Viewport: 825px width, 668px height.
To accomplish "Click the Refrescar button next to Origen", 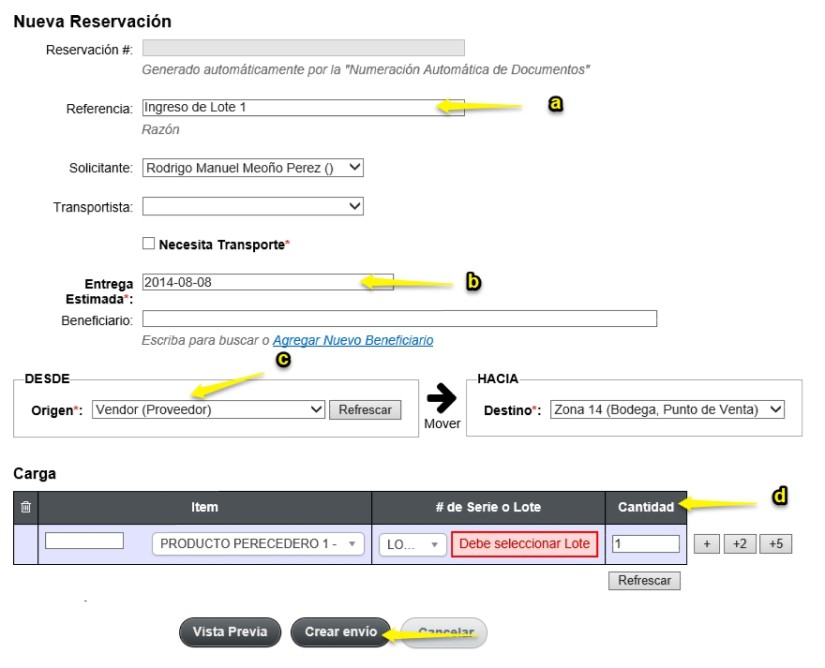I will pyautogui.click(x=365, y=410).
